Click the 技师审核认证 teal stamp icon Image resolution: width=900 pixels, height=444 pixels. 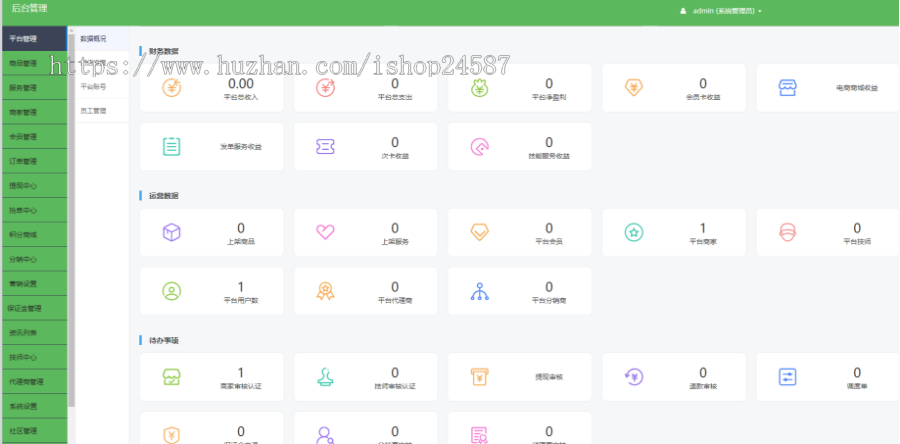(325, 377)
